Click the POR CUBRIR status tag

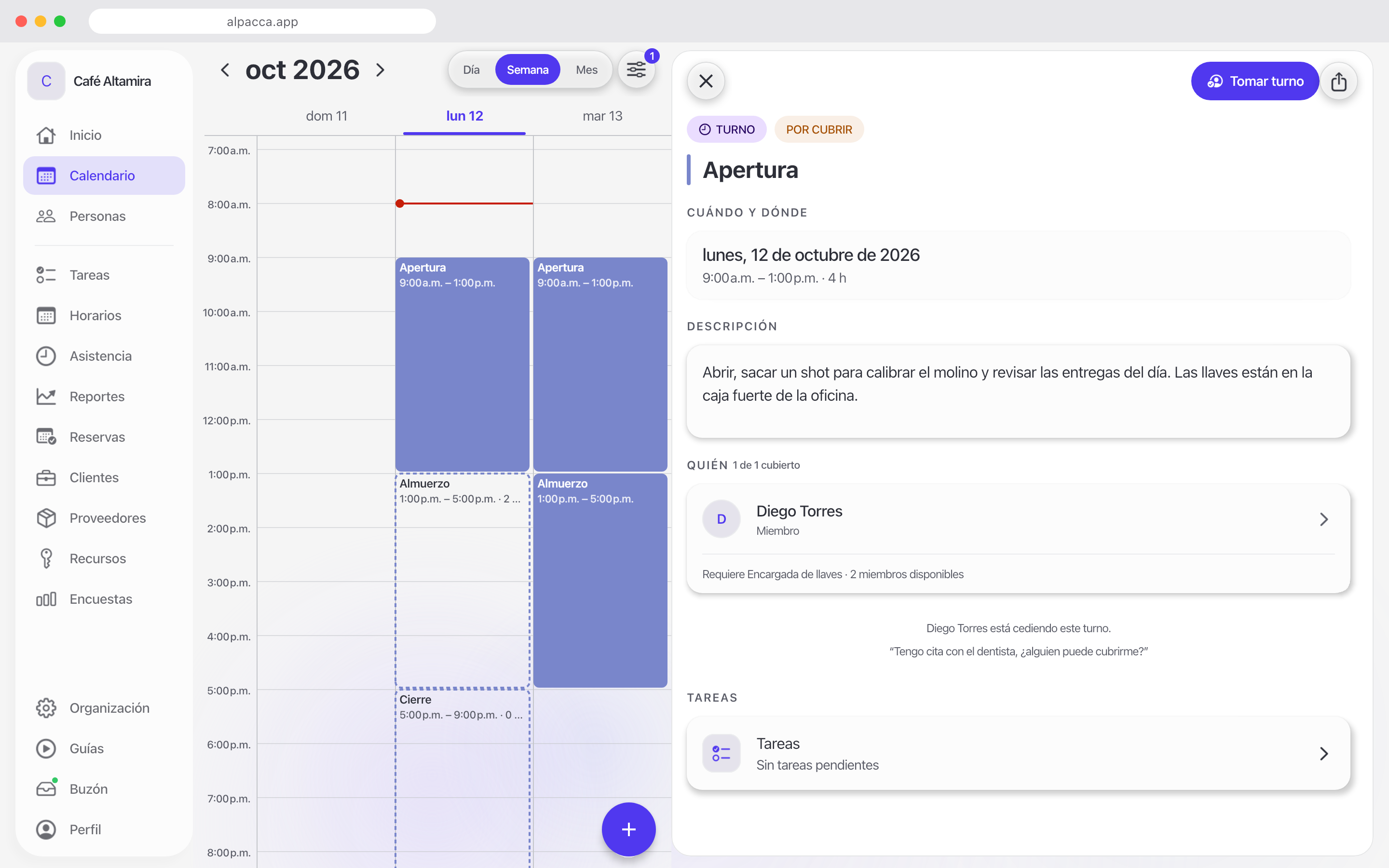pos(819,130)
